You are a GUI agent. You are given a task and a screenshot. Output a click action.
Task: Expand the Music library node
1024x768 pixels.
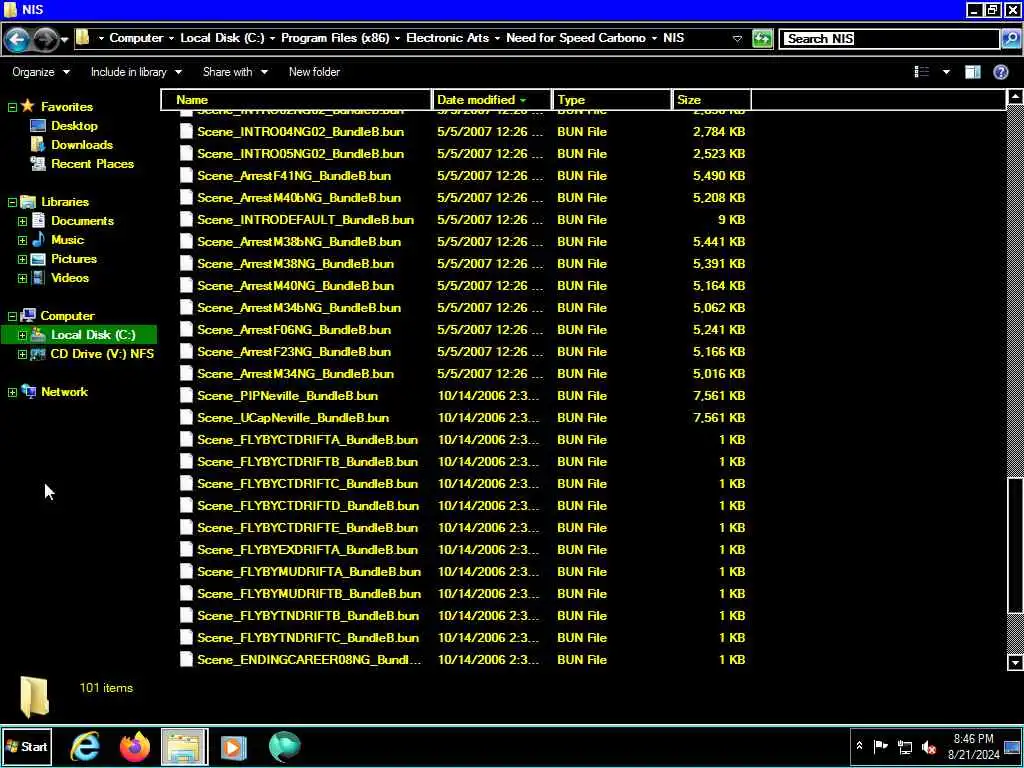pos(22,240)
